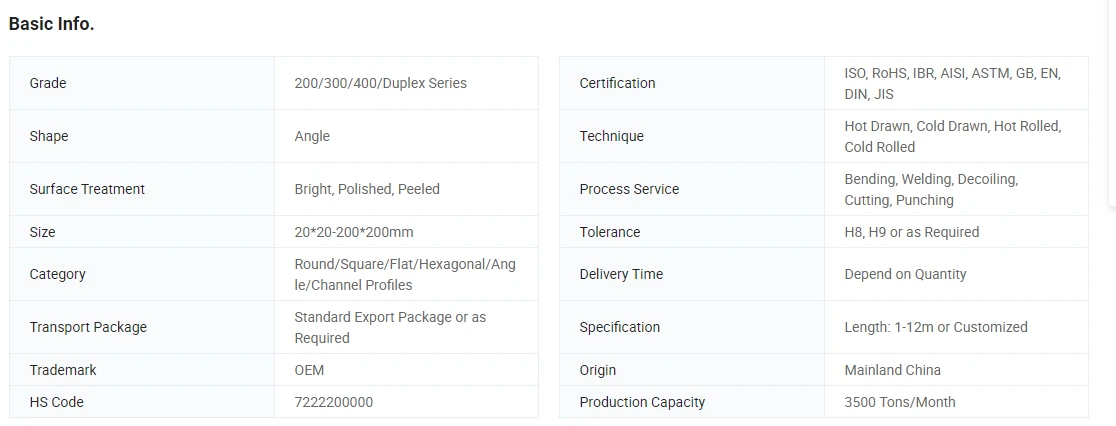Click the Certification label cell

(692, 83)
